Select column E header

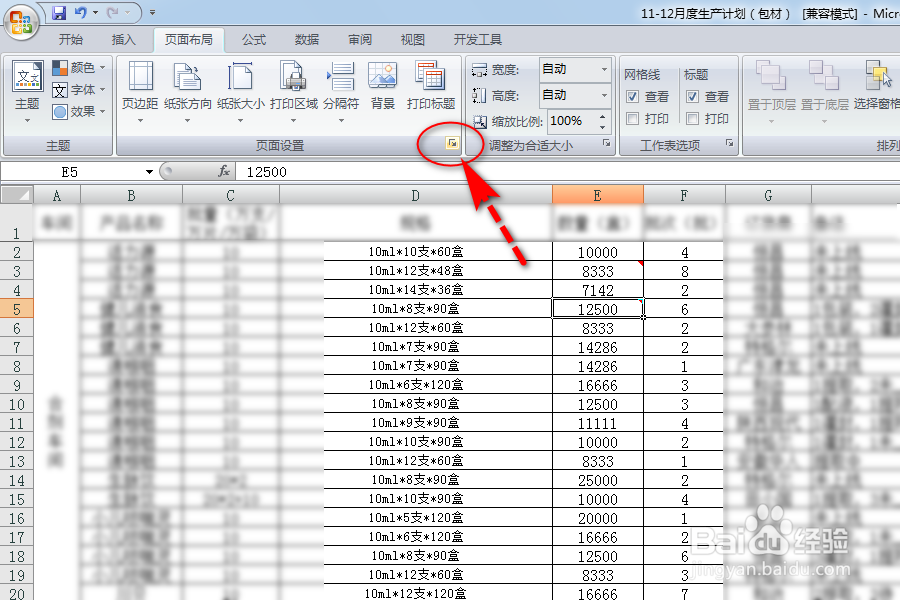[x=598, y=195]
